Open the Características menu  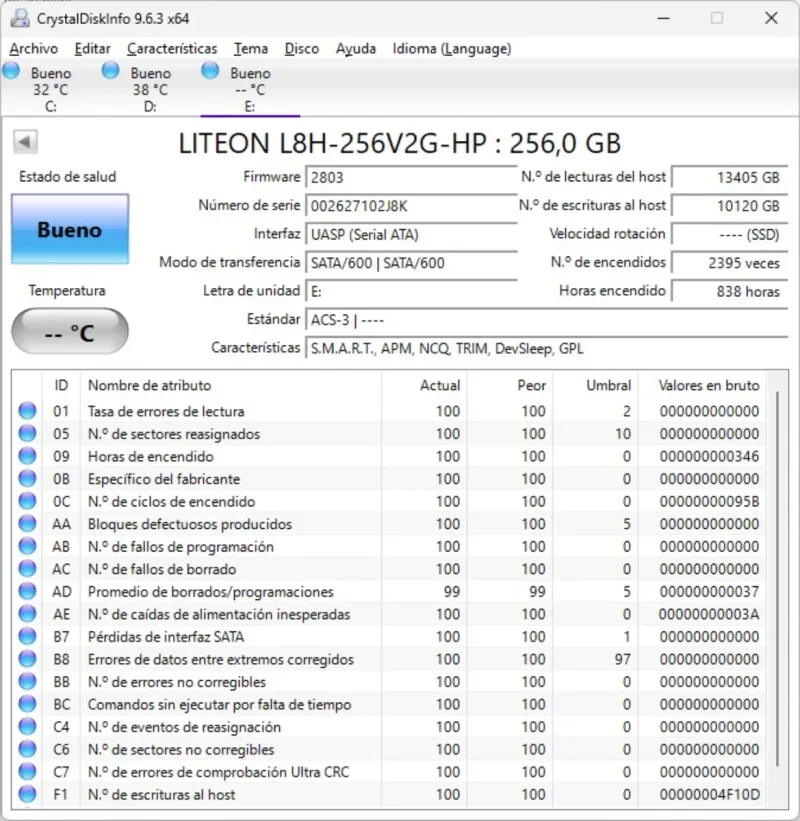[172, 49]
